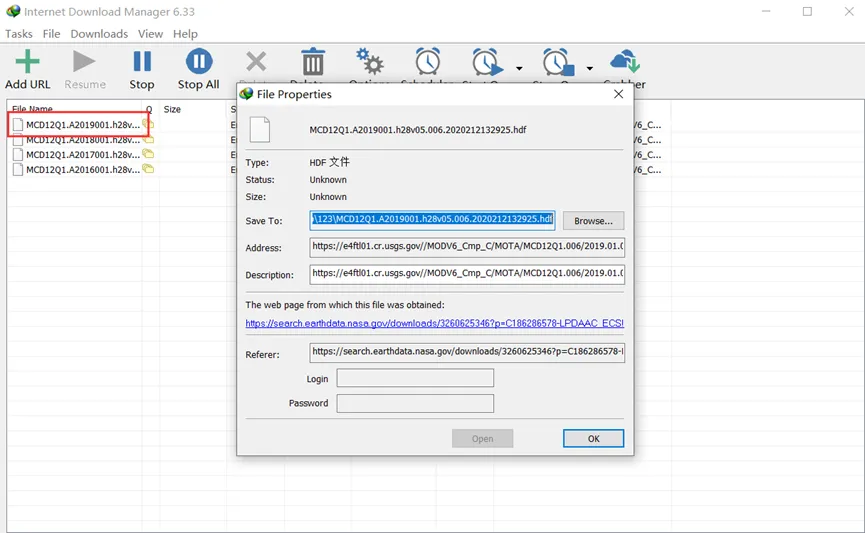Click the Password input field
Screen dimensions: 865x533
point(415,403)
